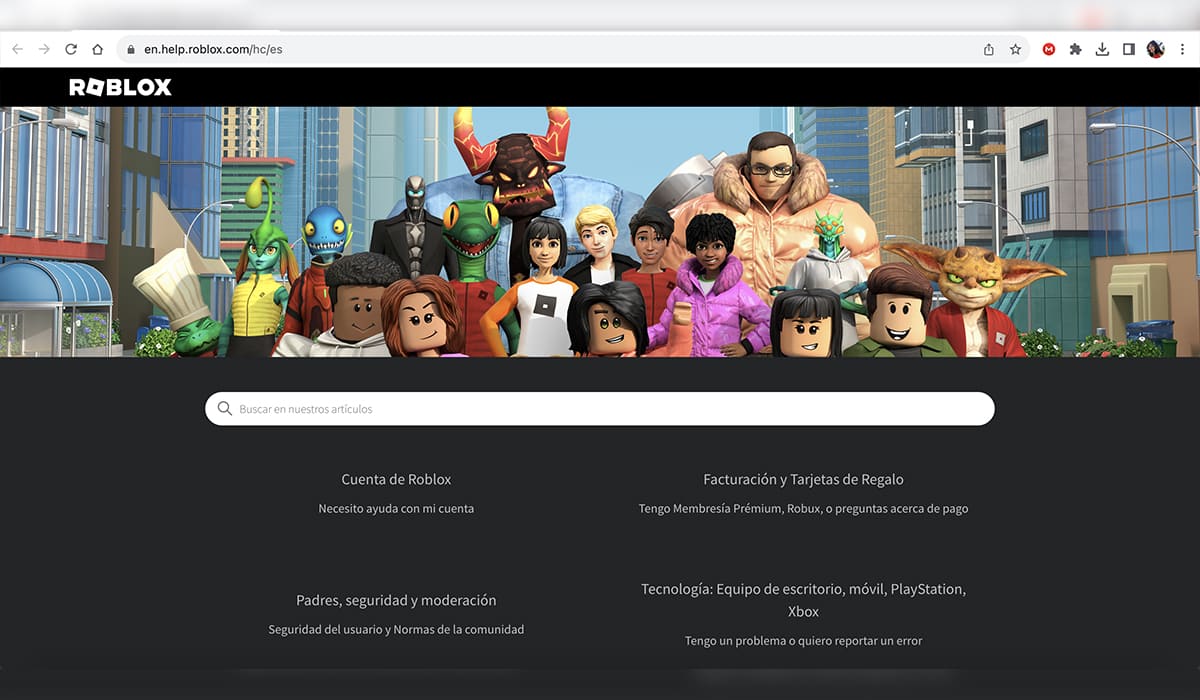Click the 'Buscar en nuestros artículos' search field
1200x700 pixels.
click(600, 409)
